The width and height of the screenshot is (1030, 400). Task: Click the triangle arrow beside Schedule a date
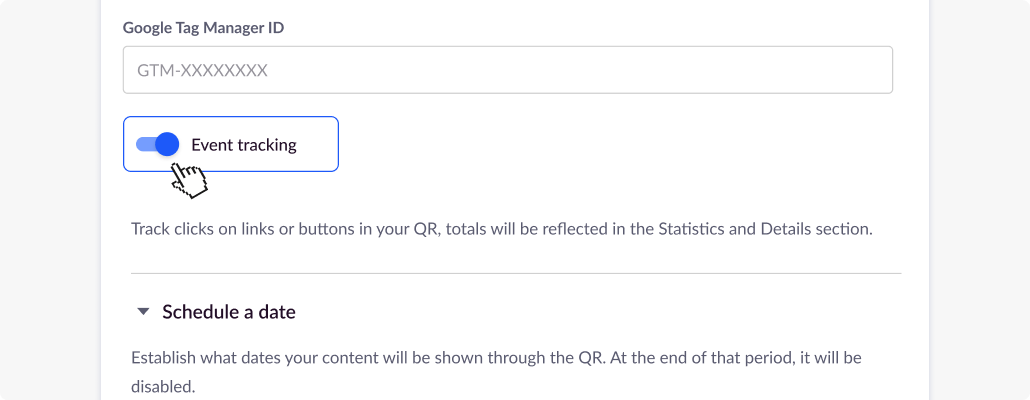[x=143, y=312]
